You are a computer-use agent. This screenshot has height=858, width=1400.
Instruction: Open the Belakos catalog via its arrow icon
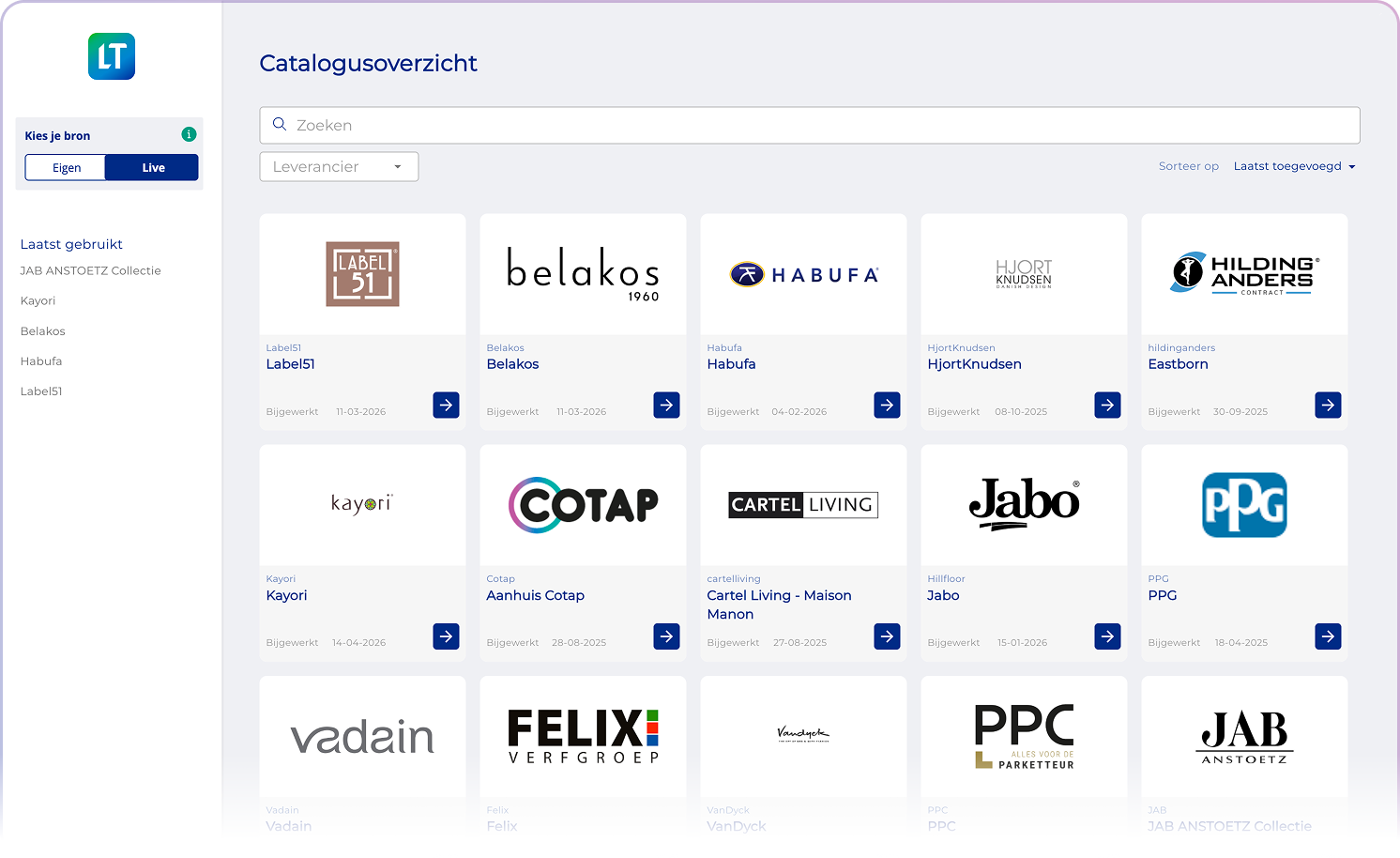[666, 405]
